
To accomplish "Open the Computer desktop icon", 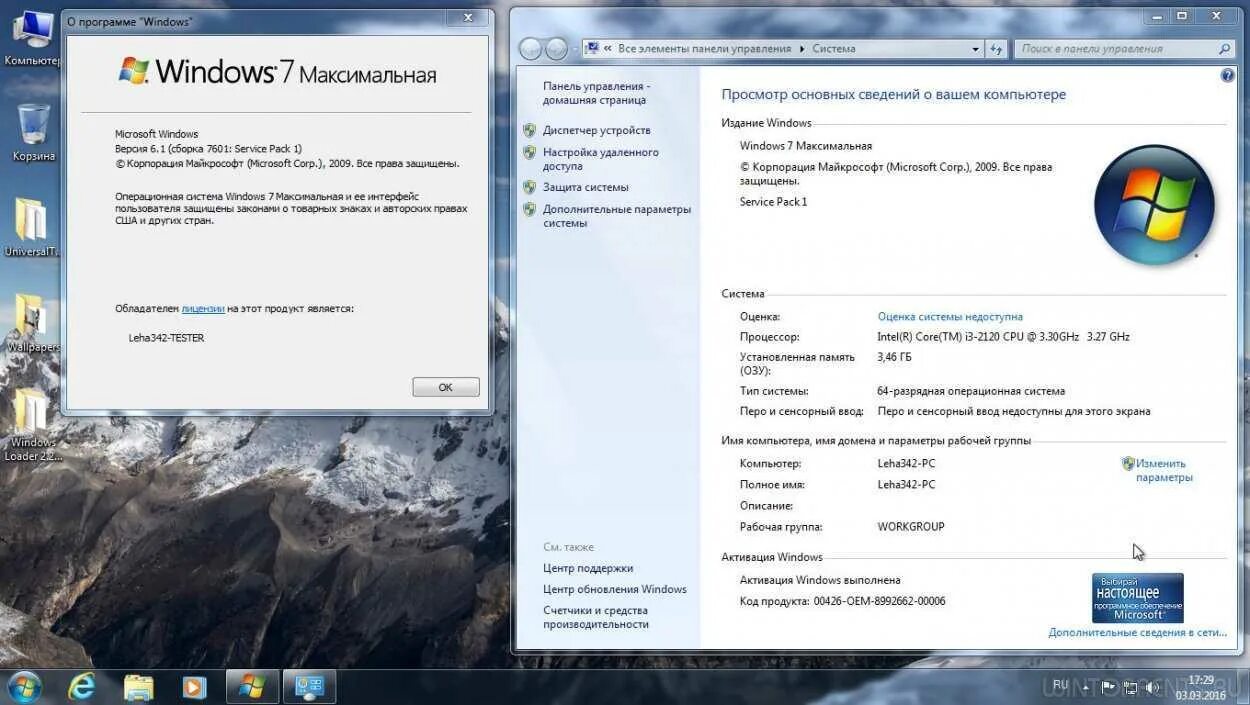I will tap(32, 38).
